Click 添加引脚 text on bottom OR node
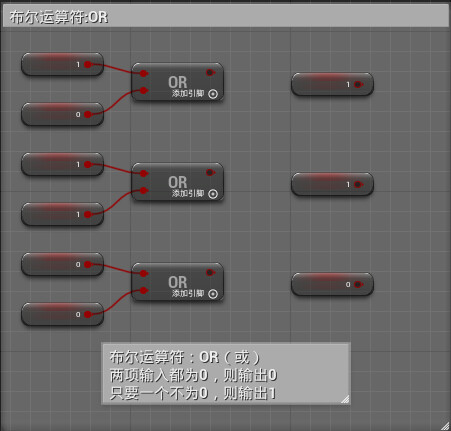Screen dimensions: 451x431 [x=188, y=293]
